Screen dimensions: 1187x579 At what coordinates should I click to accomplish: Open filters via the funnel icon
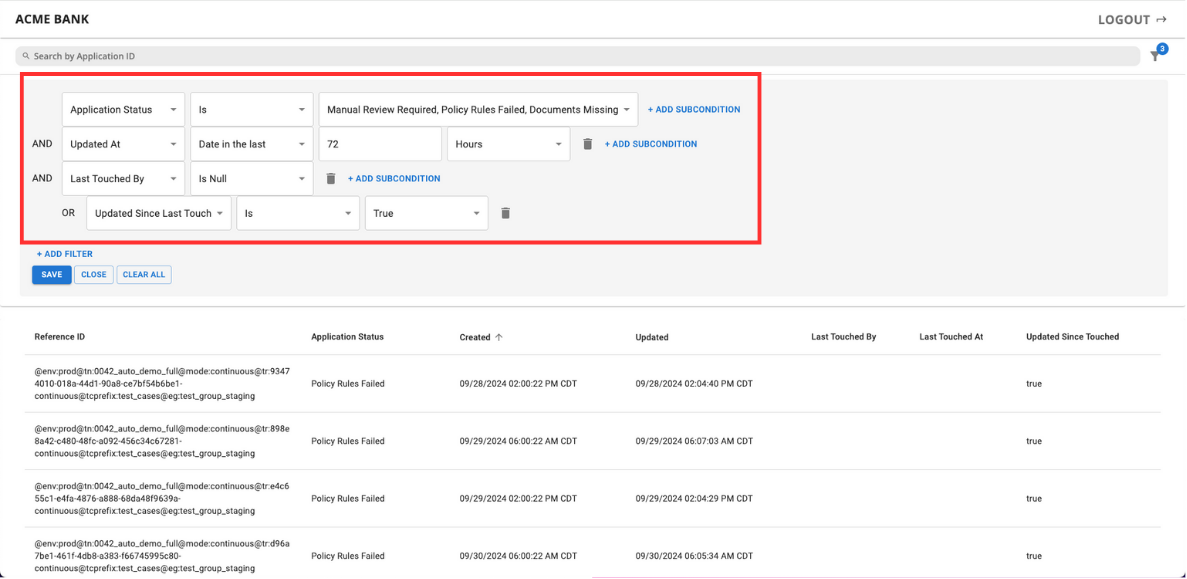(1155, 56)
